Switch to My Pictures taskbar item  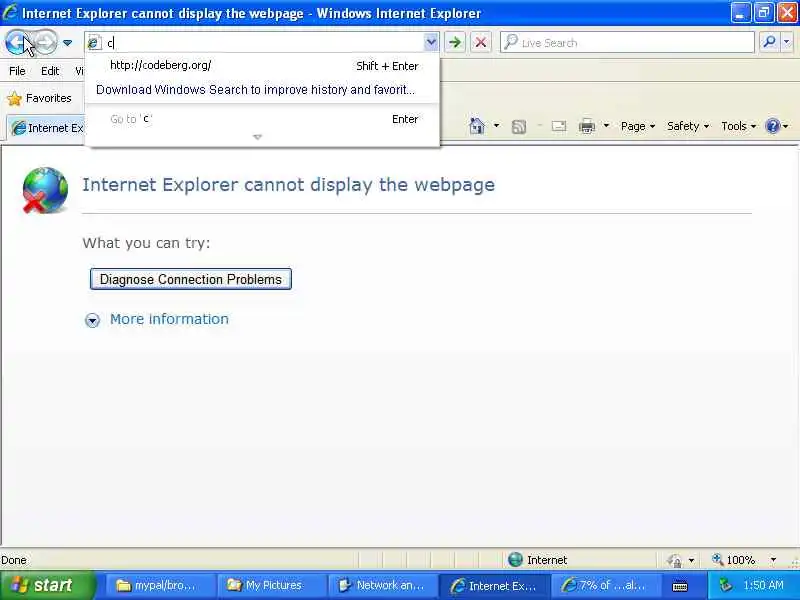(272, 585)
